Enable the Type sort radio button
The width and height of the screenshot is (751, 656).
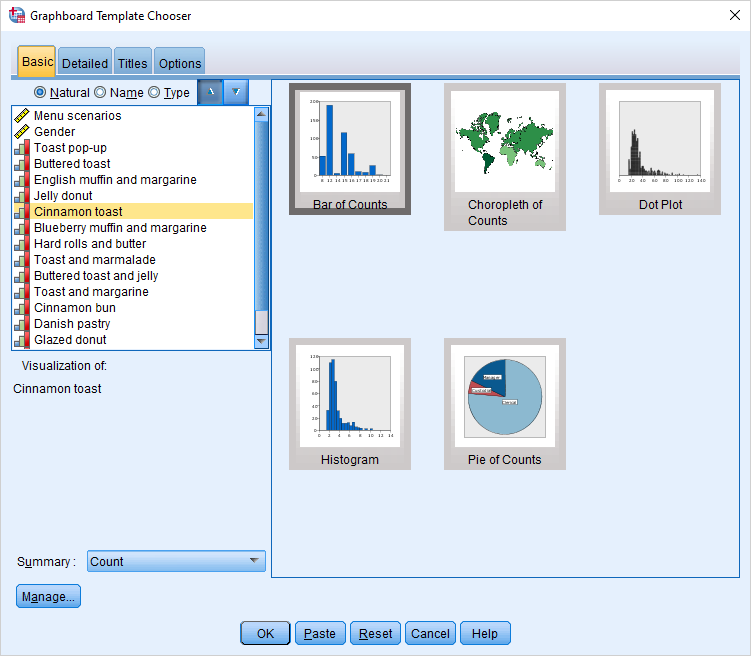point(154,93)
